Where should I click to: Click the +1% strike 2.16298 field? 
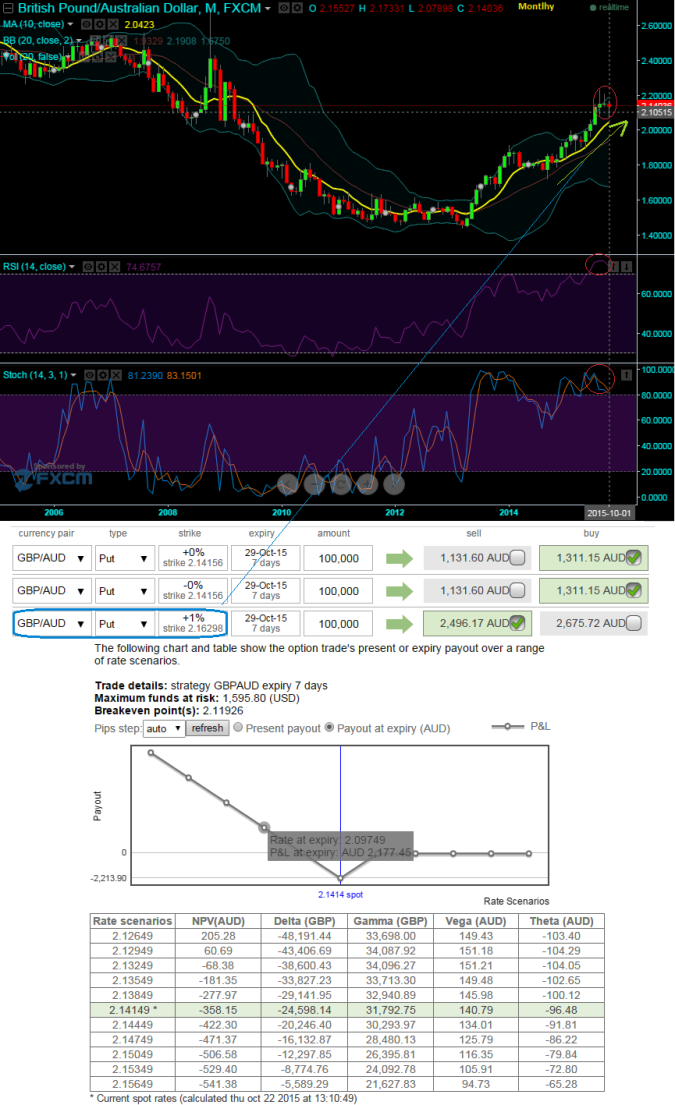pyautogui.click(x=193, y=624)
